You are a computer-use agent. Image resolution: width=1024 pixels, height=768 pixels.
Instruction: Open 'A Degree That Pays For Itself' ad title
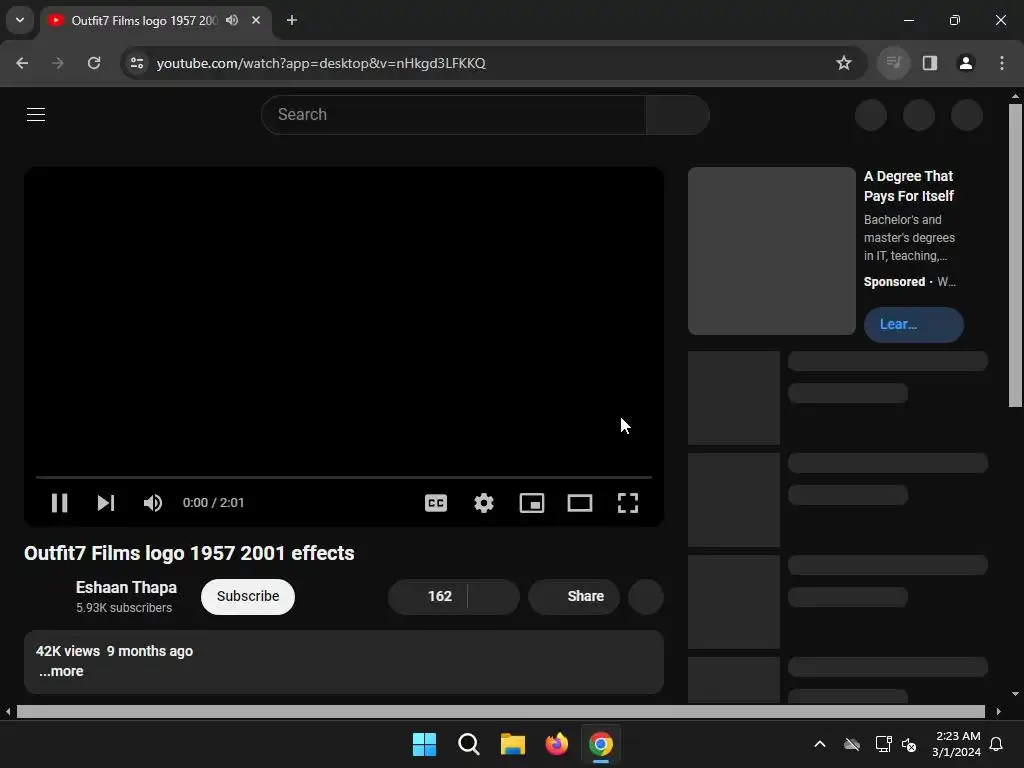pyautogui.click(x=908, y=186)
